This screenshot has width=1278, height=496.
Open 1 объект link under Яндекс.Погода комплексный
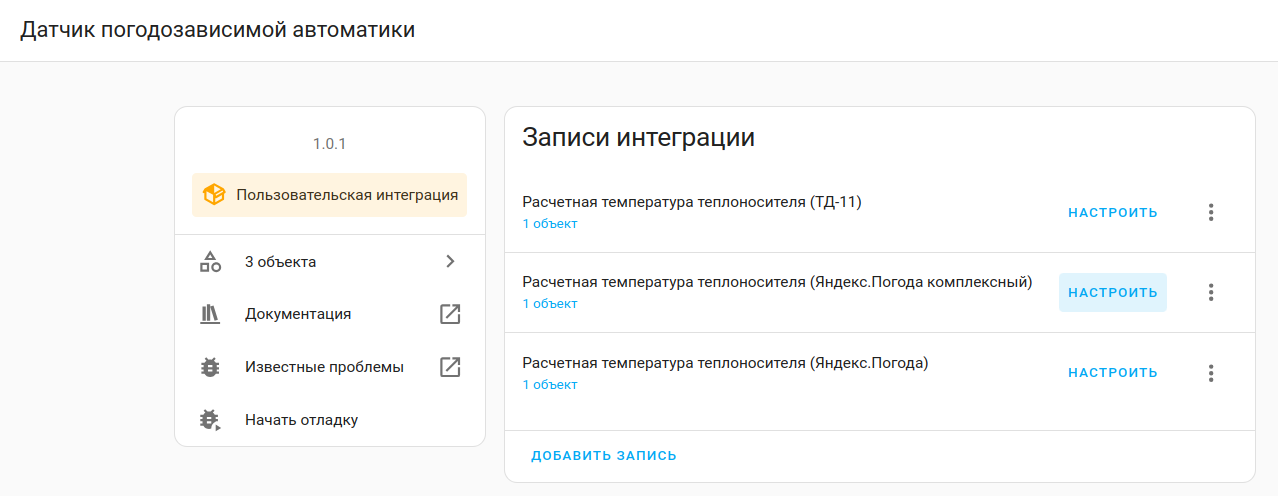coord(550,304)
